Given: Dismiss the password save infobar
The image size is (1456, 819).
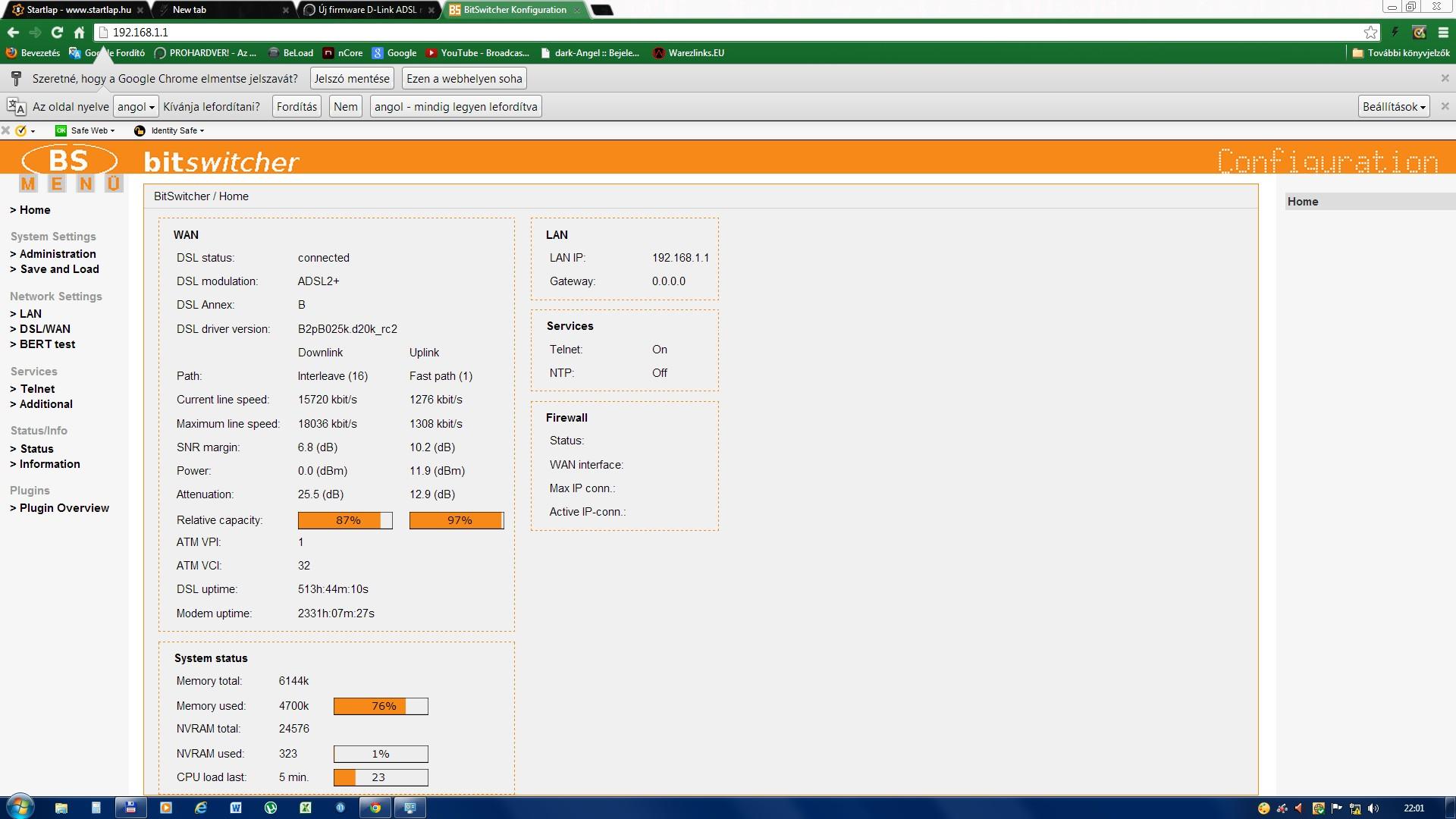Looking at the screenshot, I should point(1445,78).
